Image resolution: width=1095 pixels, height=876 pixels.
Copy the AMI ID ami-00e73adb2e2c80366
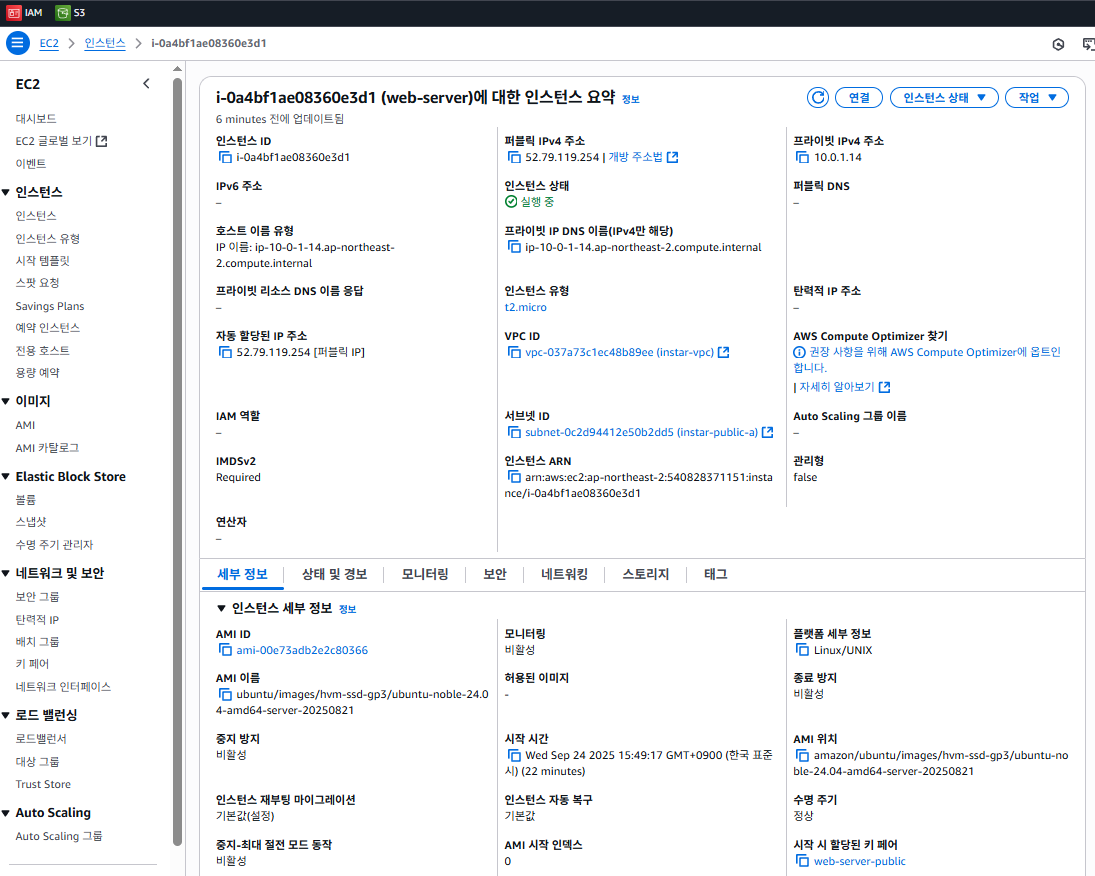(225, 650)
